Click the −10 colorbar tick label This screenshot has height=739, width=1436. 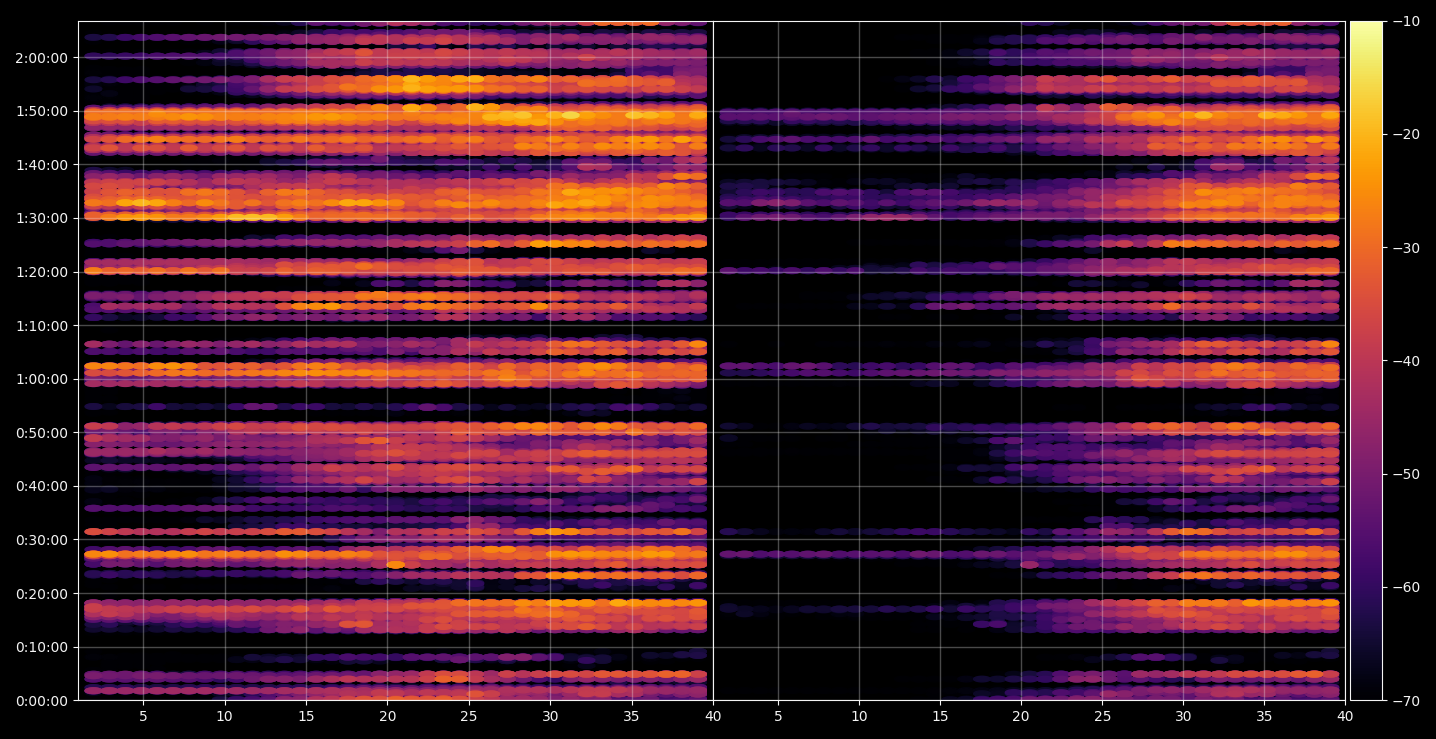[x=1405, y=21]
